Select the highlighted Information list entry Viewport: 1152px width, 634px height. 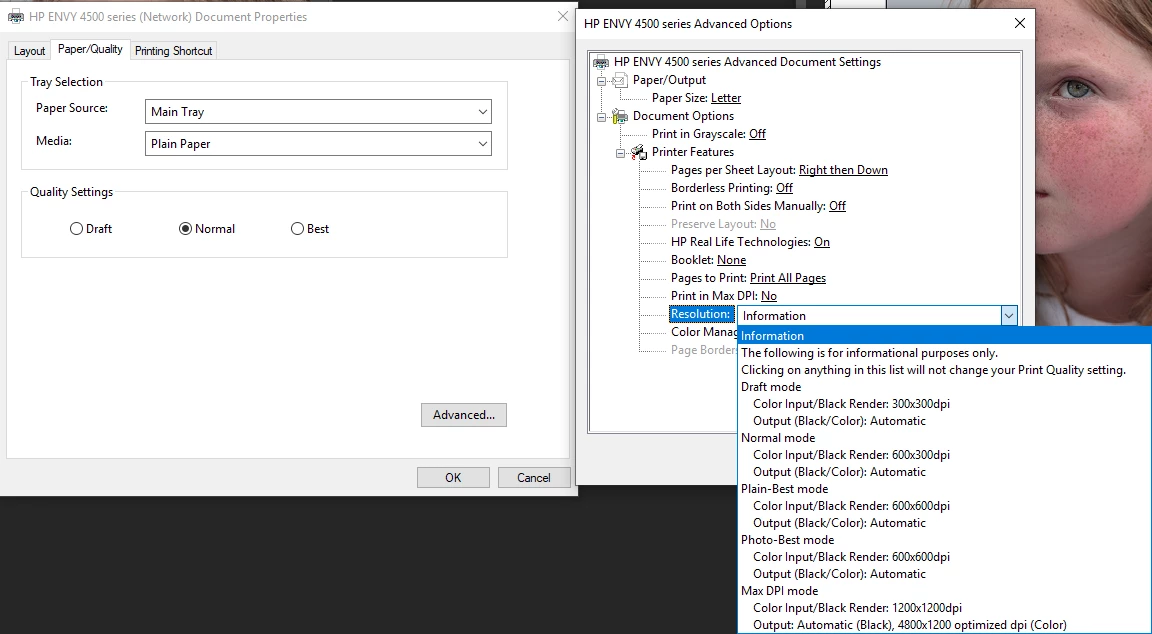coord(944,336)
